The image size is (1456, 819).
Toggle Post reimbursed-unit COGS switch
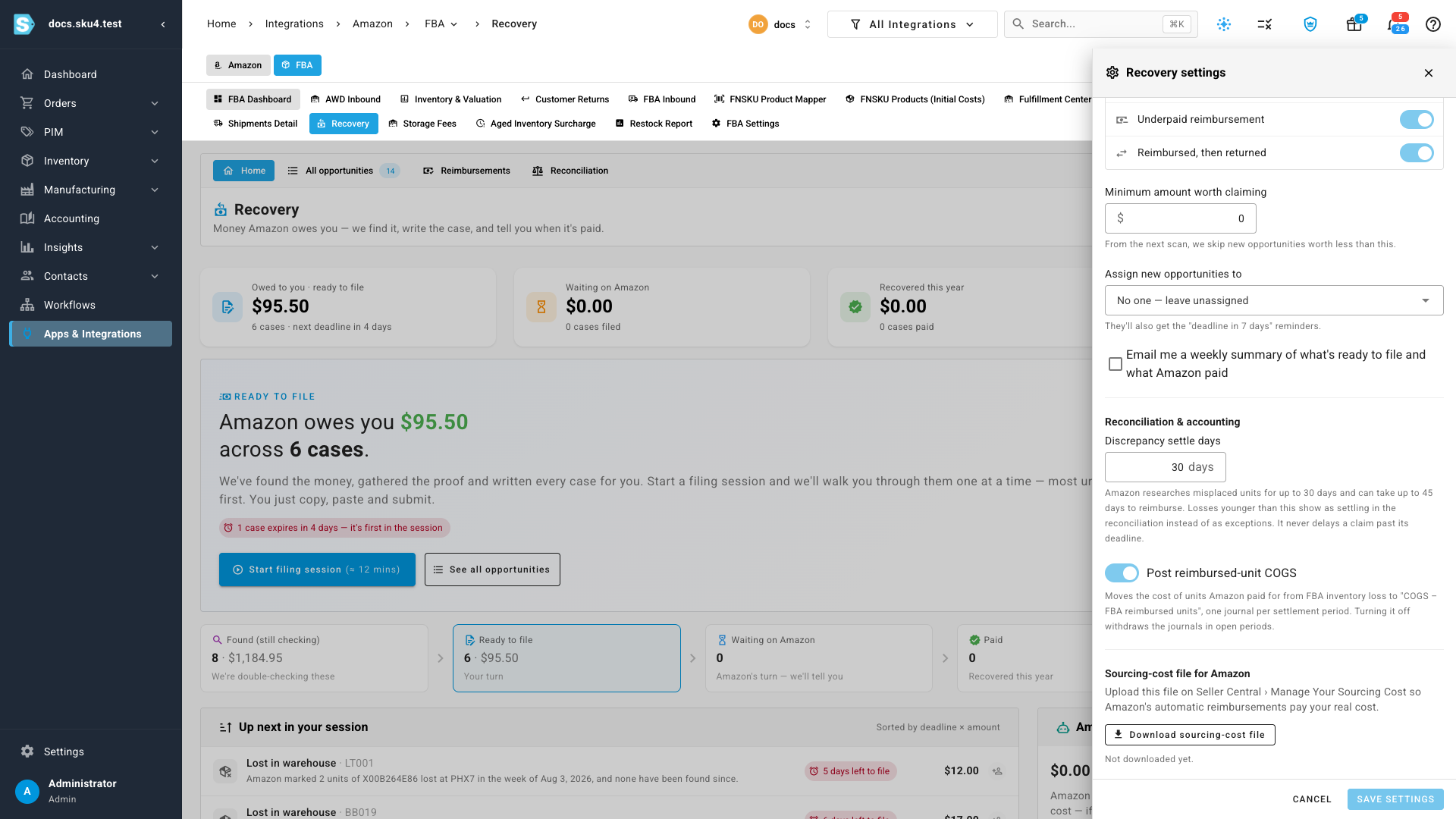pos(1122,573)
